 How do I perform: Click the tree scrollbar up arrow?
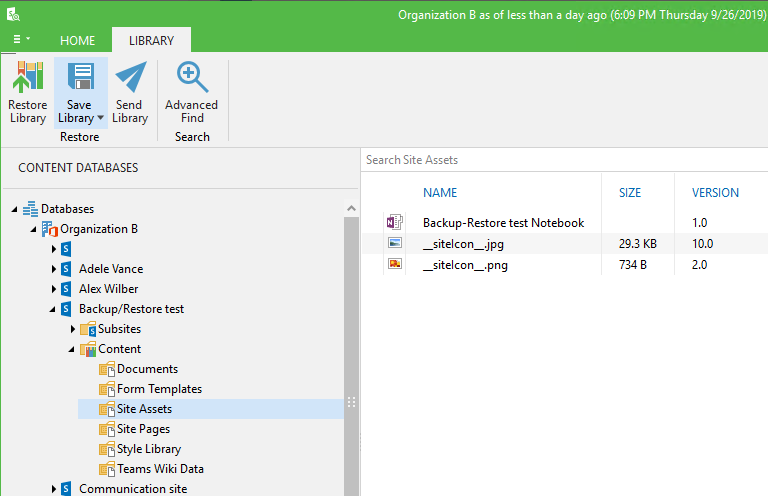pos(351,208)
